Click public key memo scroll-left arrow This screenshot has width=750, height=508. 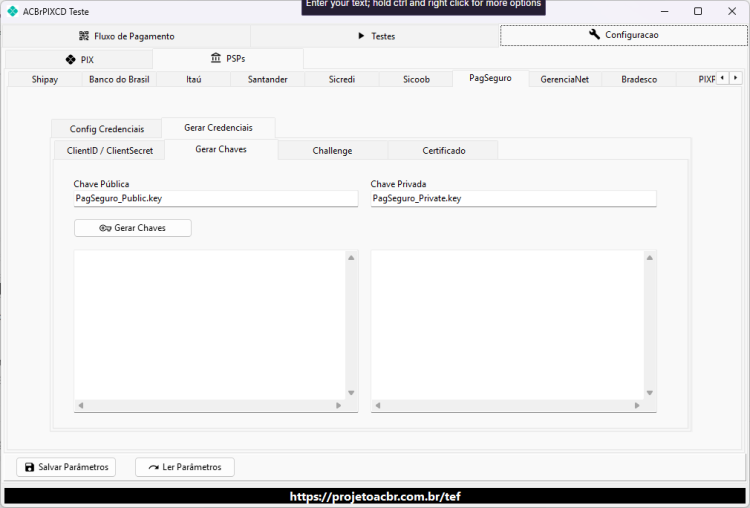tap(81, 406)
